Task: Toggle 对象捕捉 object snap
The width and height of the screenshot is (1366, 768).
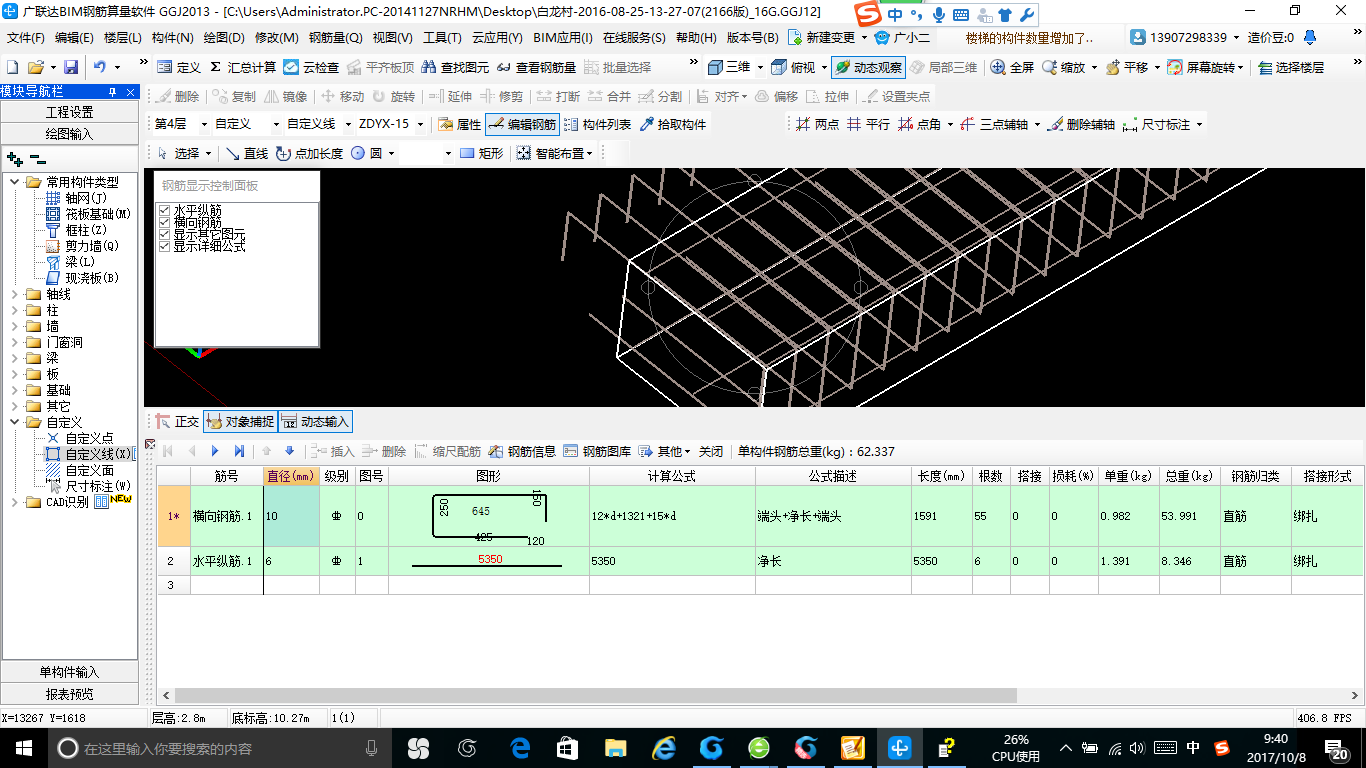Action: coord(239,422)
